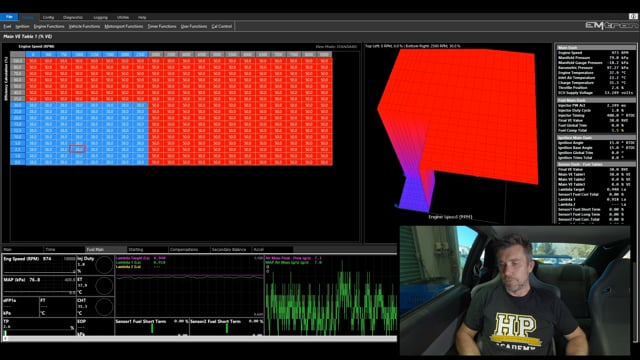Select the Inlet Air Temperature row
This screenshot has width=640, height=360.
point(596,78)
